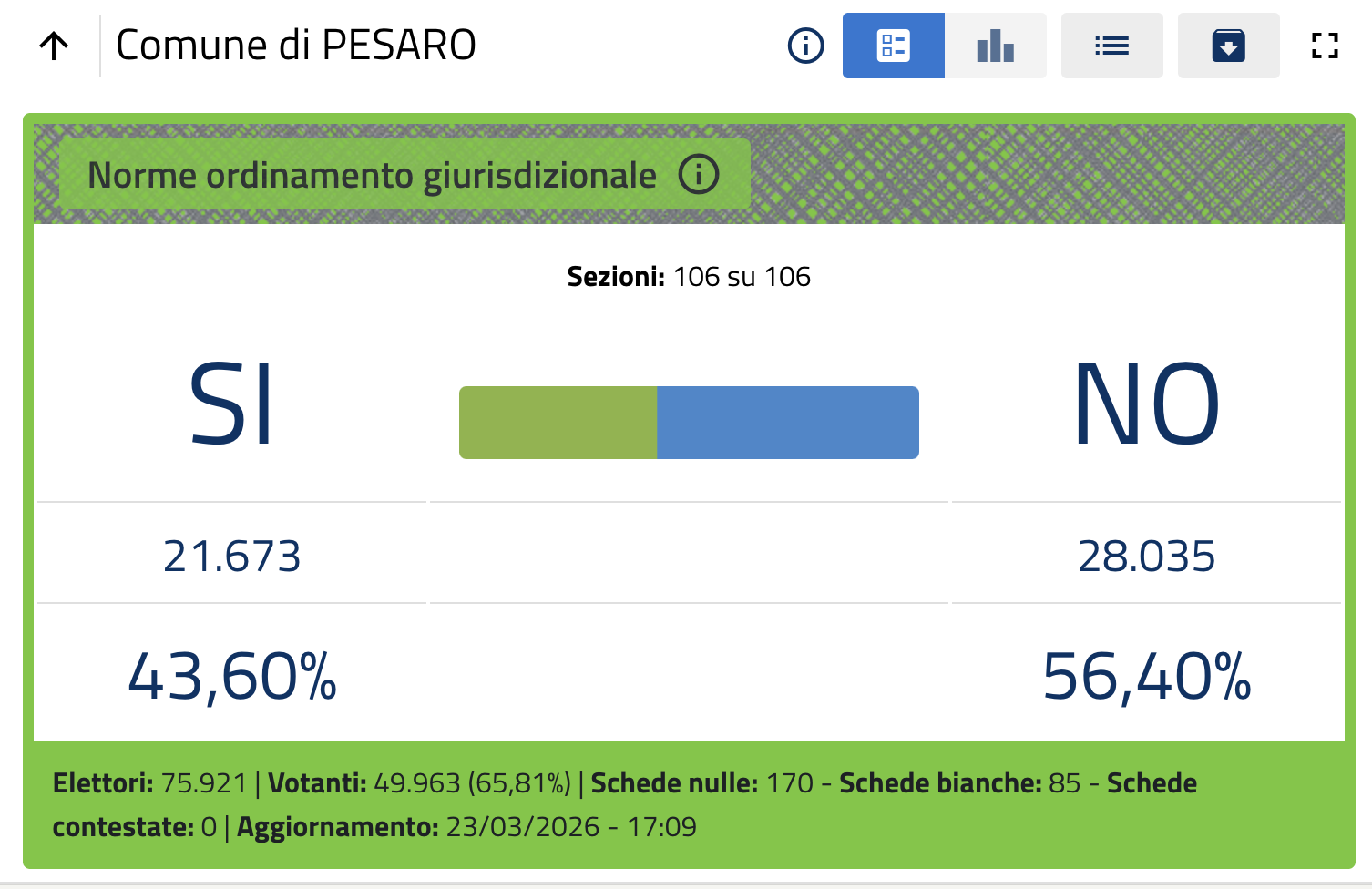The image size is (1372, 889).
Task: Click the blue NO portion of the bar
Action: (787, 423)
